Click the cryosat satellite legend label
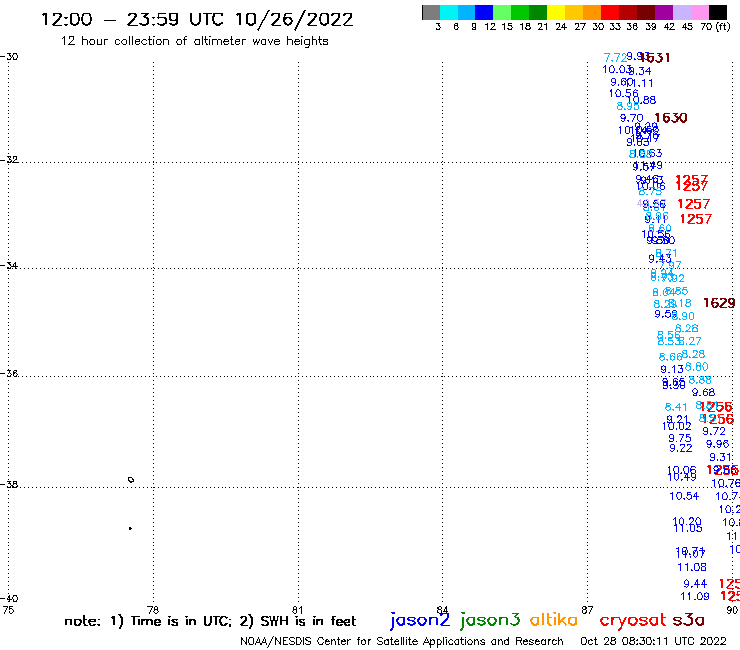Screen dimensions: 740x650 pos(633,620)
